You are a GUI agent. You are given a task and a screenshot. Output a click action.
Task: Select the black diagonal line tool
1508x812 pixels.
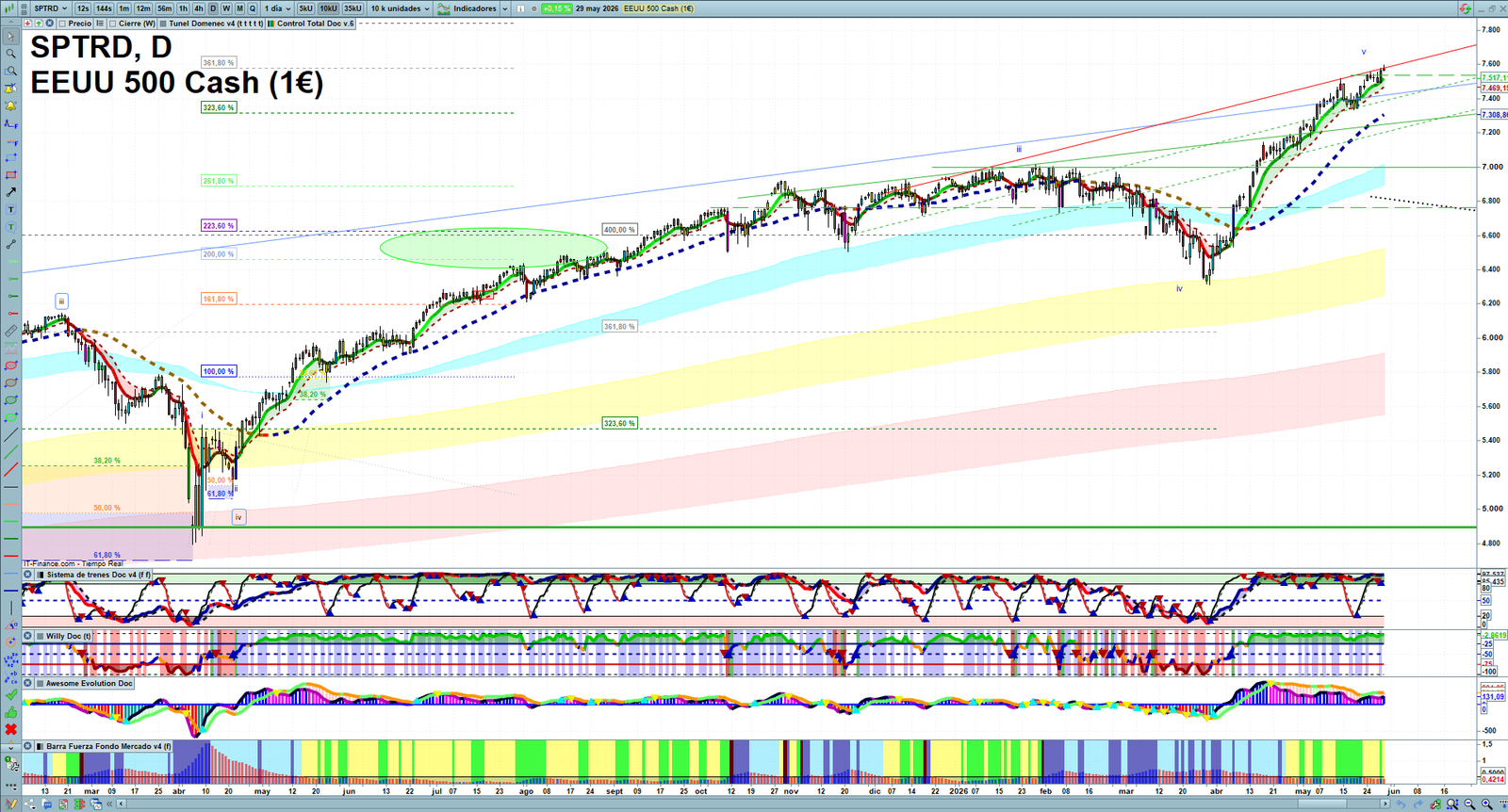point(11,434)
